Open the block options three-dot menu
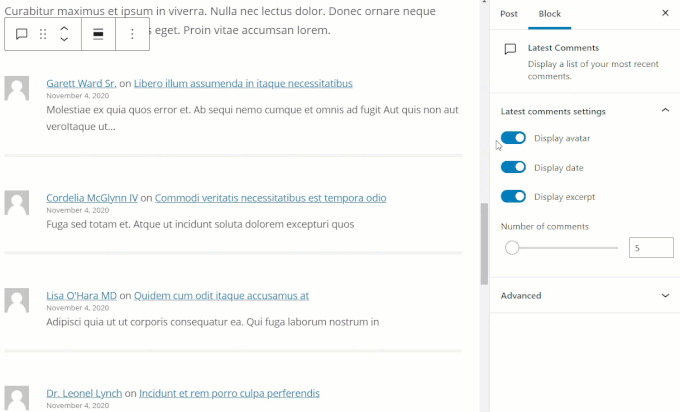The height and width of the screenshot is (412, 680). [132, 34]
